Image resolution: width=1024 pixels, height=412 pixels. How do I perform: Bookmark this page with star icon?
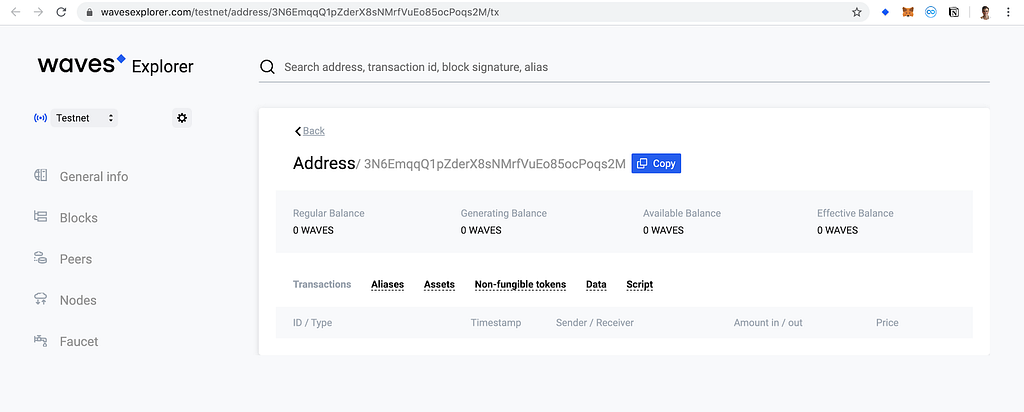click(x=857, y=12)
